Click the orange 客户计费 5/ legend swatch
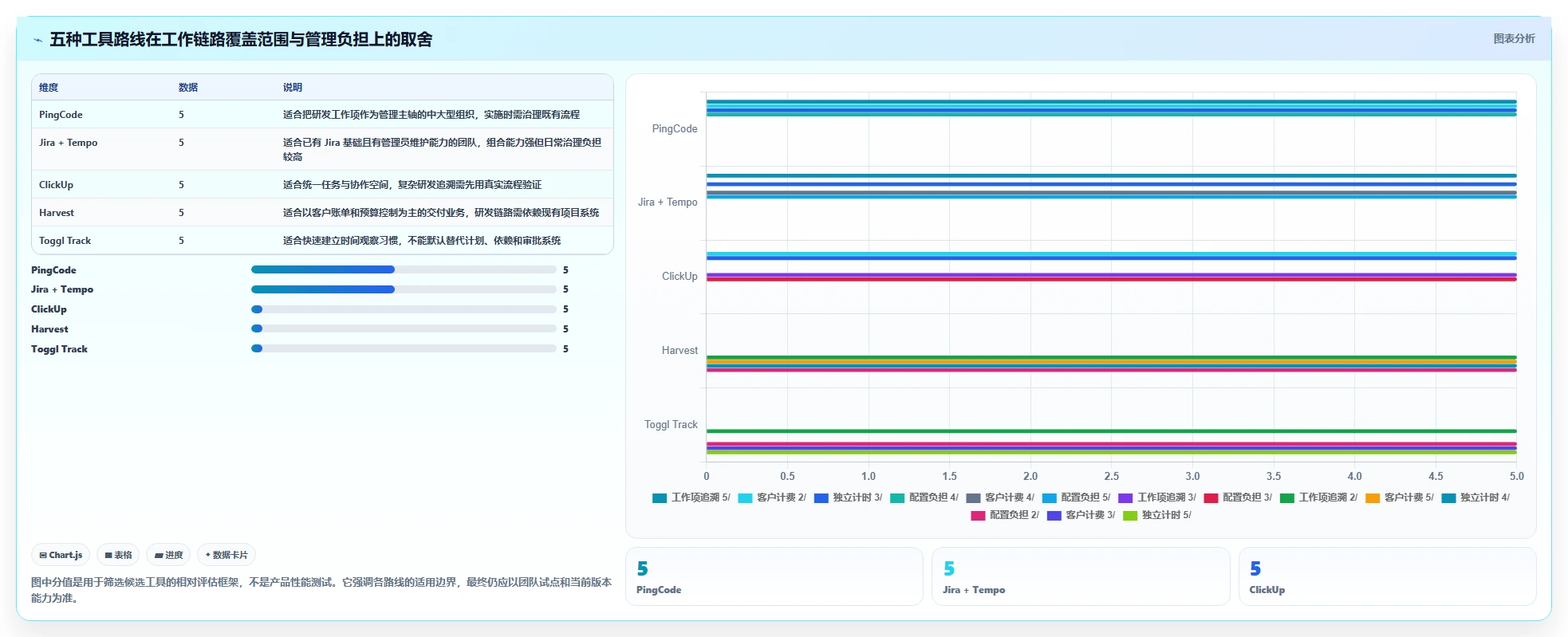Screen dimensions: 1568x637 (1373, 498)
